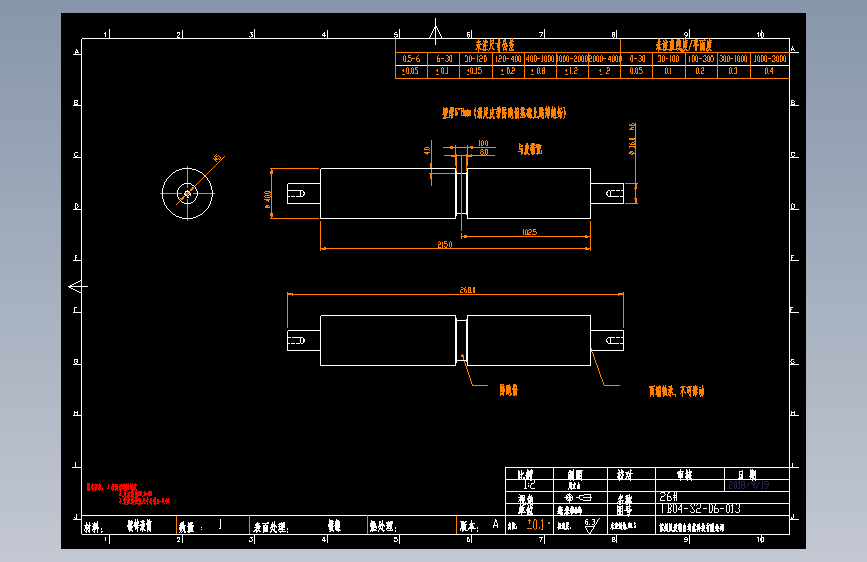The width and height of the screenshot is (867, 562).
Task: Click the fold-mark arrow on the top border
Action: pos(436,31)
